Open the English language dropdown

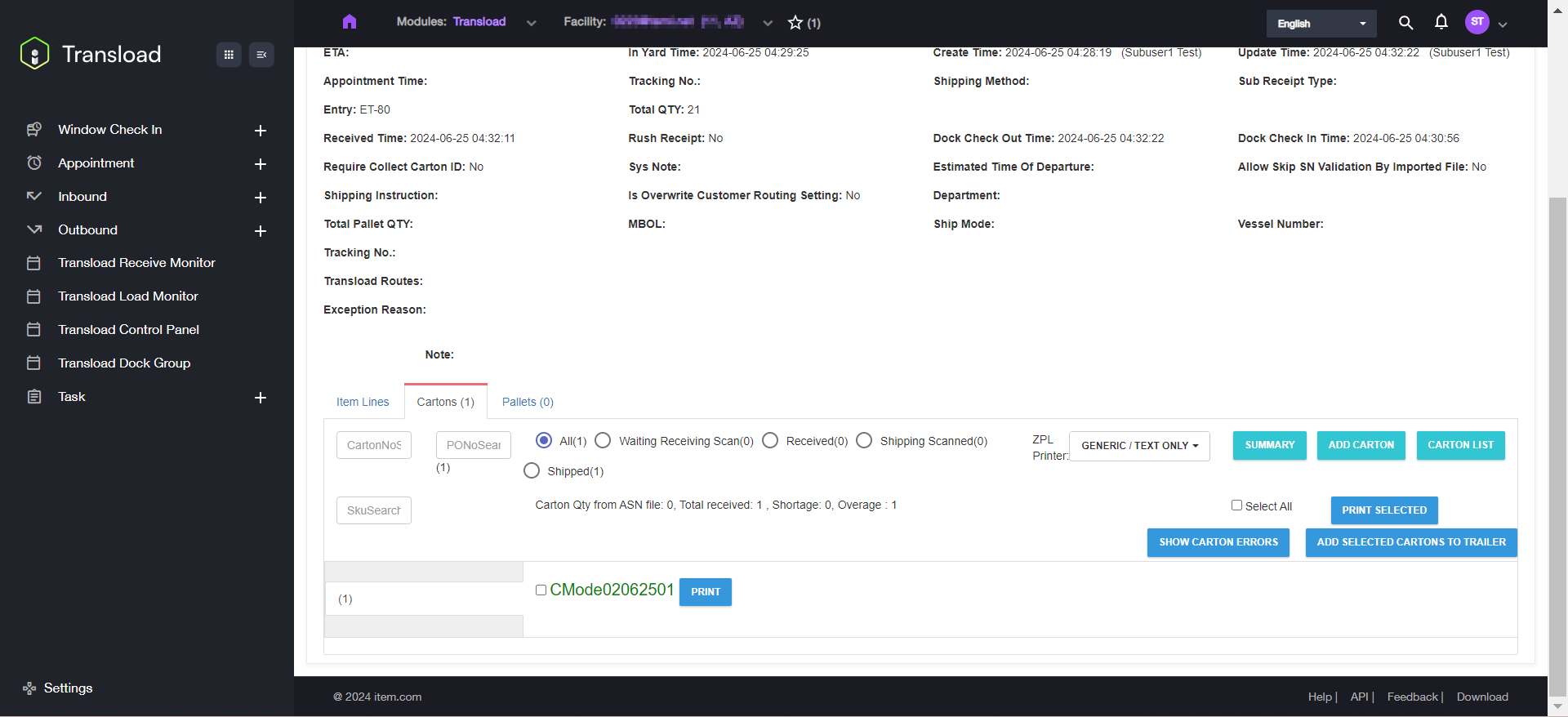click(x=1321, y=24)
